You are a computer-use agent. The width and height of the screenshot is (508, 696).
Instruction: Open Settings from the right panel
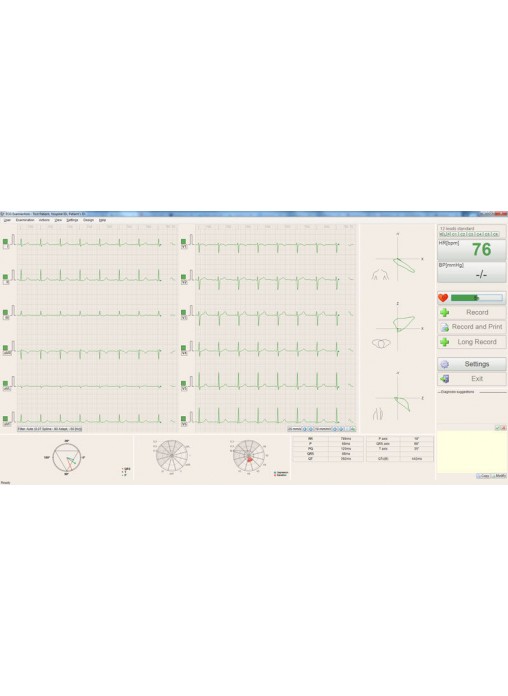coord(472,364)
